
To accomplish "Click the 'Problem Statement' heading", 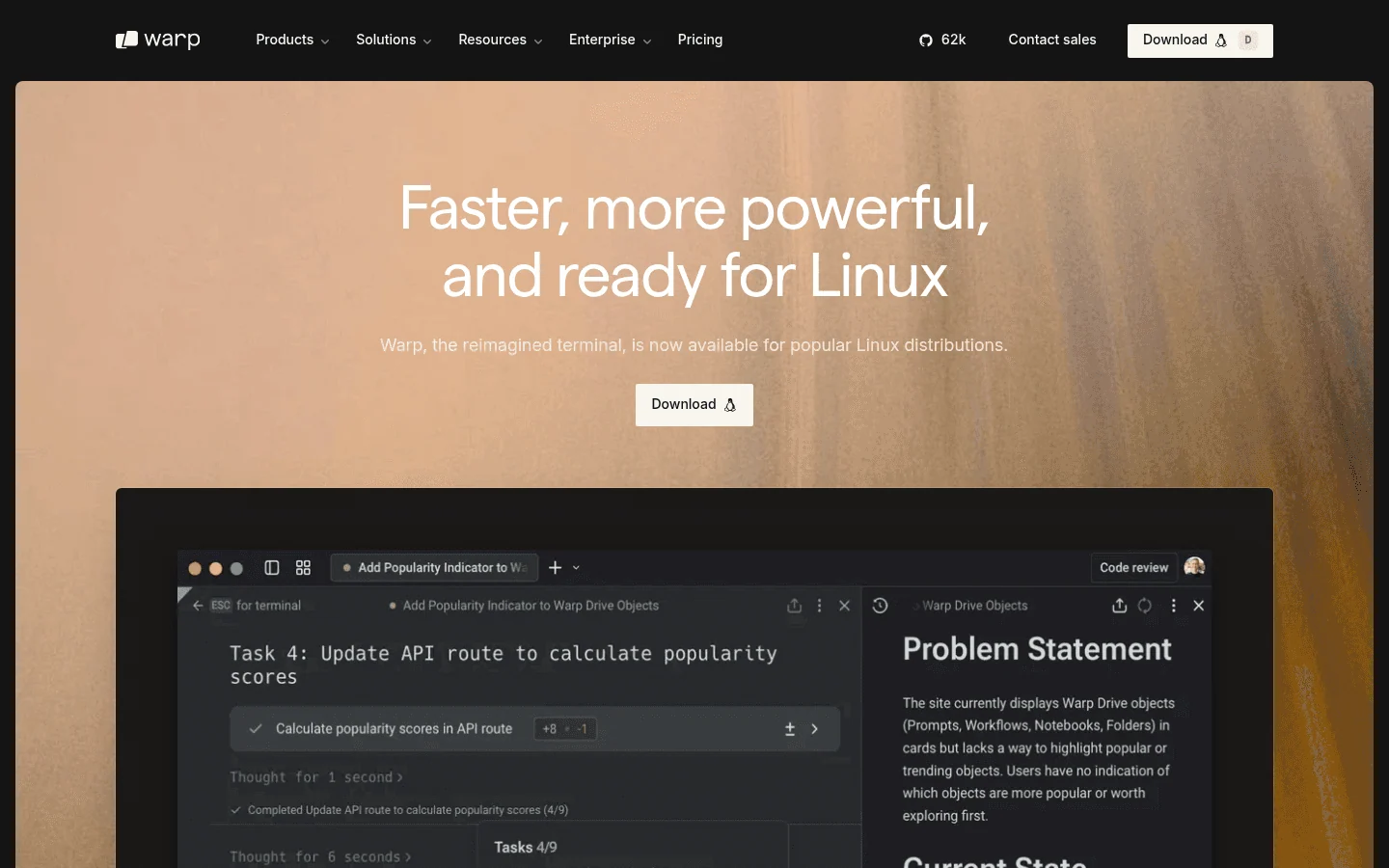I will (1037, 649).
